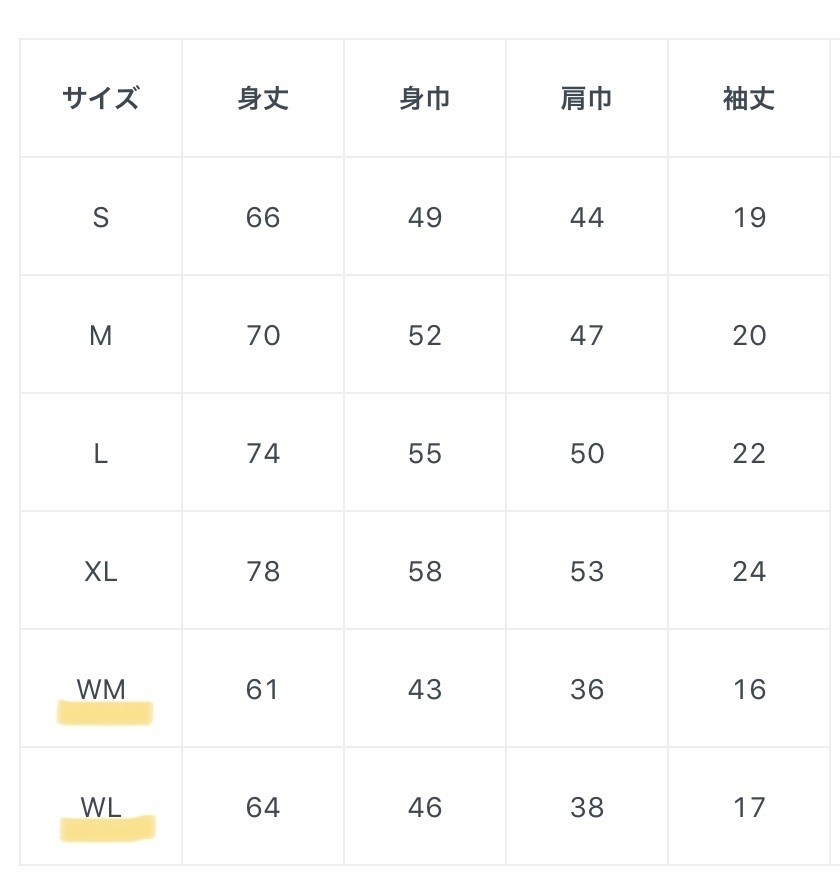
Task: Click the highlighted WL size label
Action: [x=101, y=807]
